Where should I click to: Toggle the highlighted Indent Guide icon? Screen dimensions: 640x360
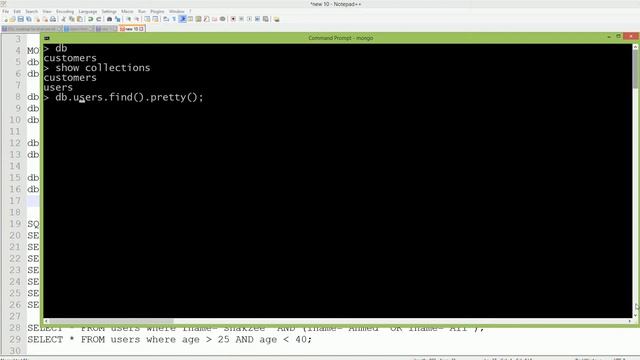click(x=182, y=19)
